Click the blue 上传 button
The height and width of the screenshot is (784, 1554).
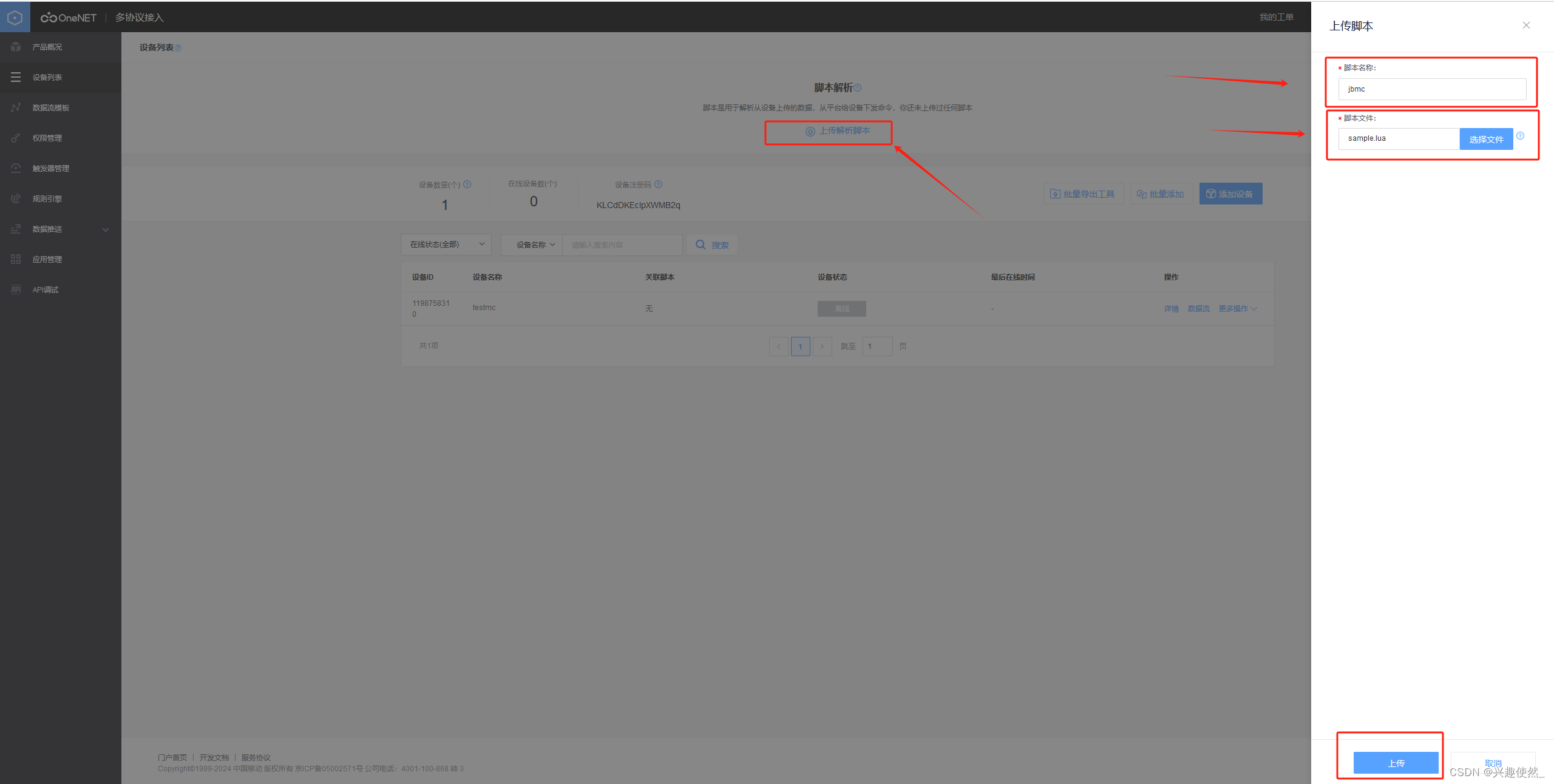[x=1396, y=763]
